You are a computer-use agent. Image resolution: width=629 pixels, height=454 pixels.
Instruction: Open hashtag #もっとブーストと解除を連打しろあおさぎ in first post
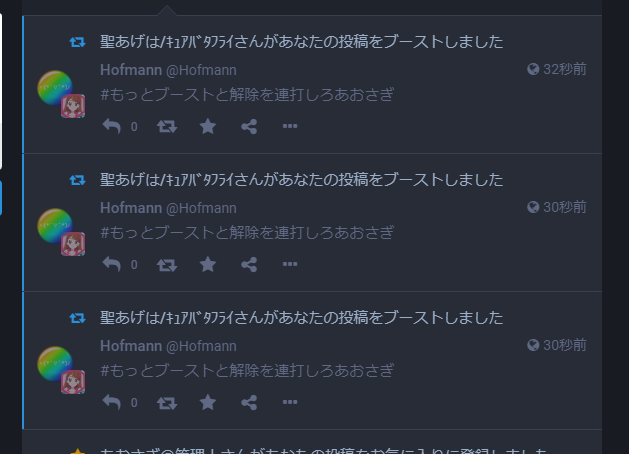(x=247, y=95)
